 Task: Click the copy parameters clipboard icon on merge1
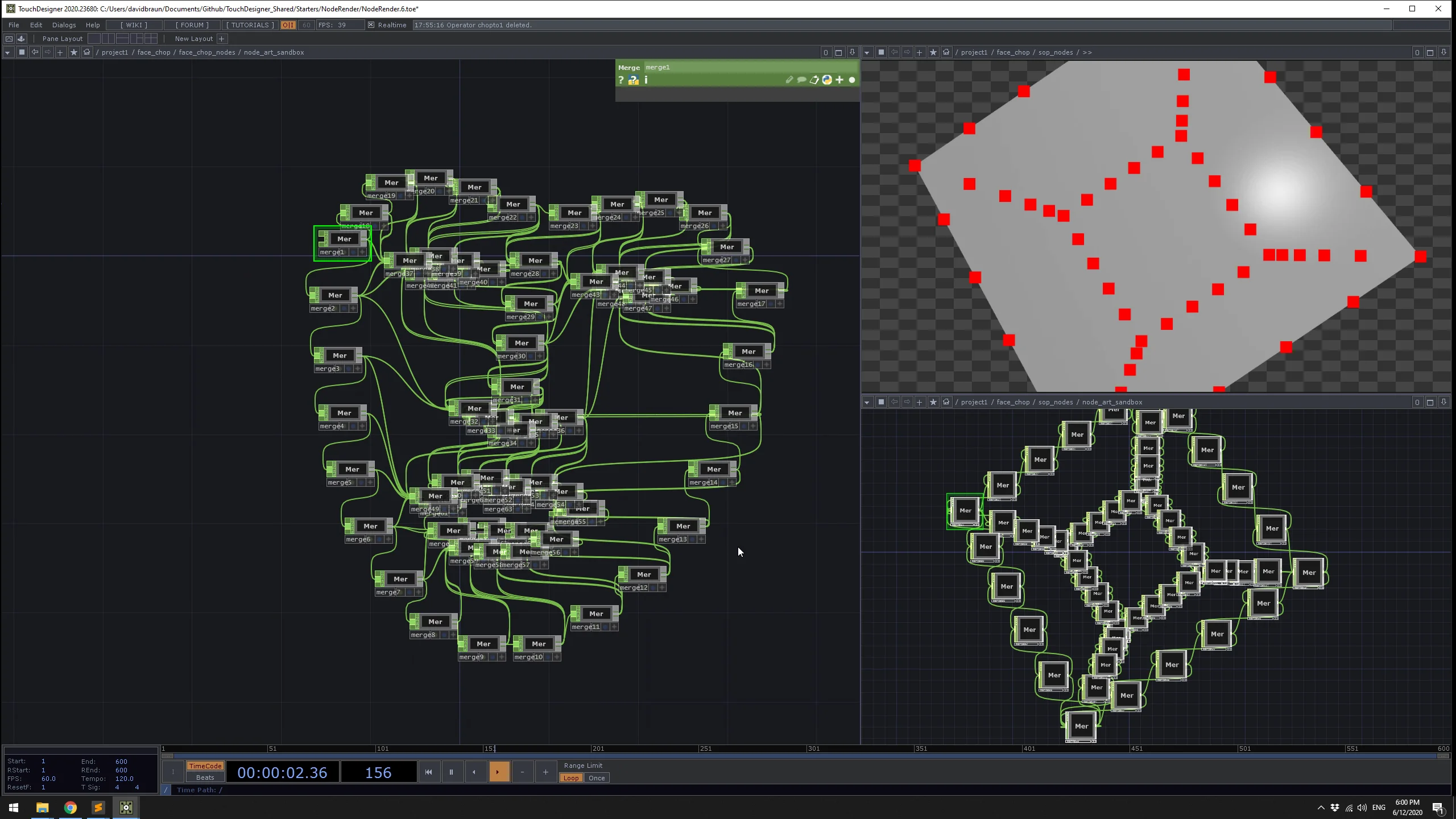click(x=814, y=81)
